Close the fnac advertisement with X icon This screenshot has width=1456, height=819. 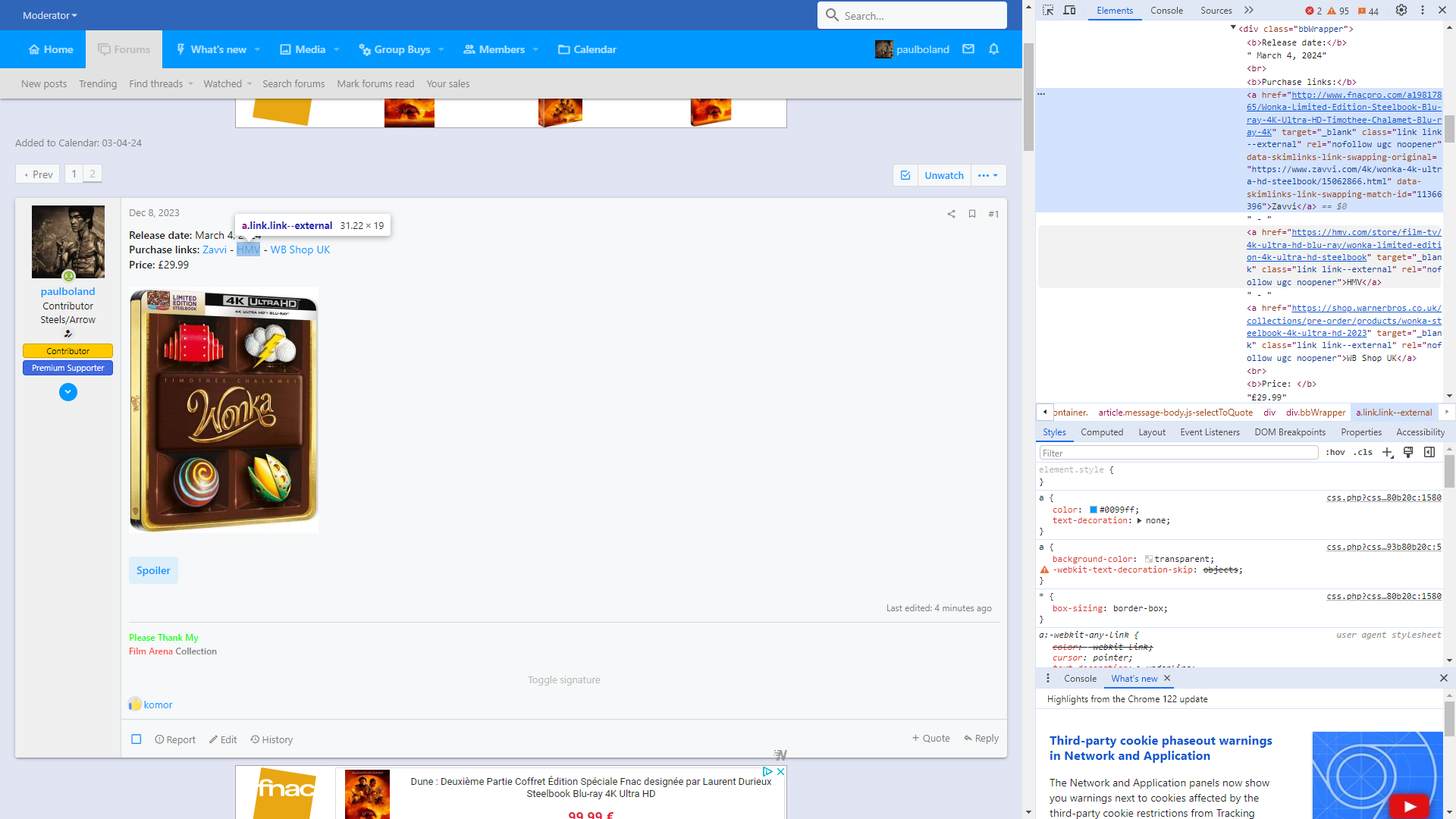tap(780, 771)
